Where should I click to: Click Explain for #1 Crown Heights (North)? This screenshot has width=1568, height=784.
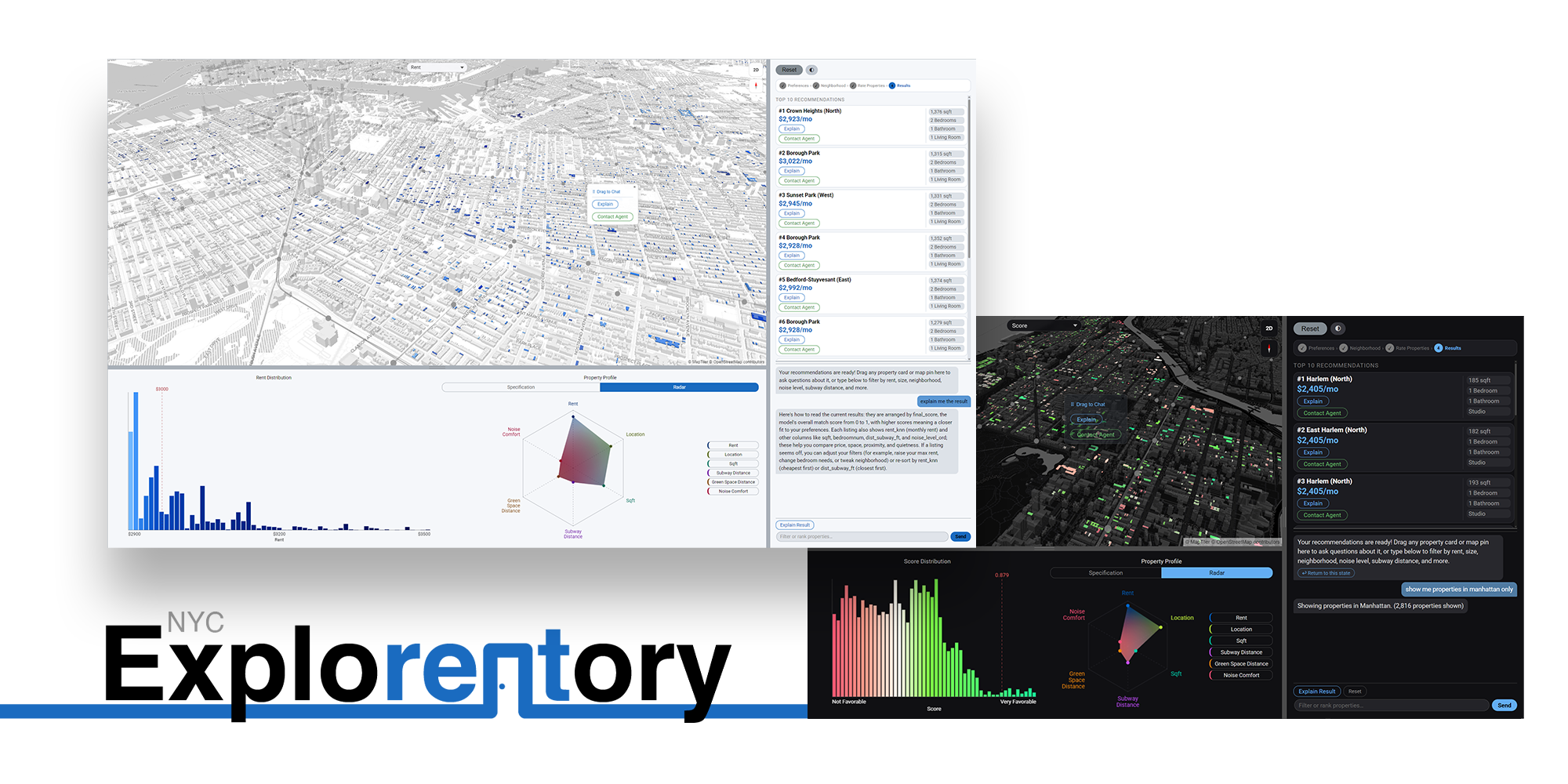point(792,129)
